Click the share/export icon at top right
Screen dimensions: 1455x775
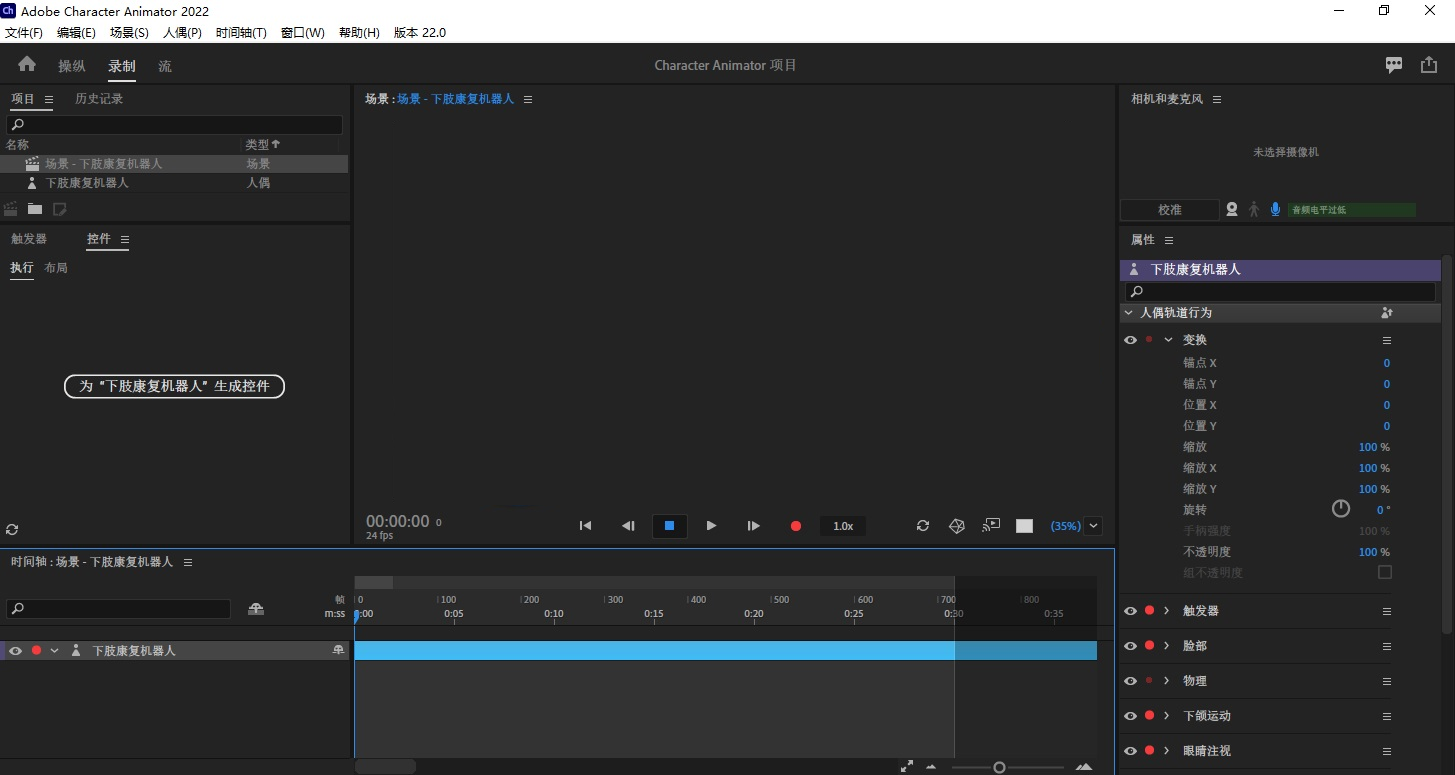(x=1428, y=65)
